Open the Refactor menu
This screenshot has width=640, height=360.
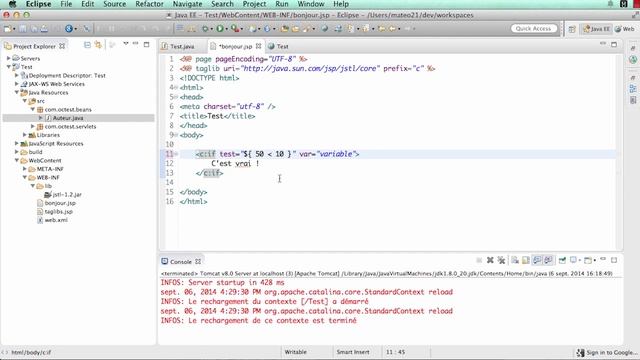coord(149,4)
